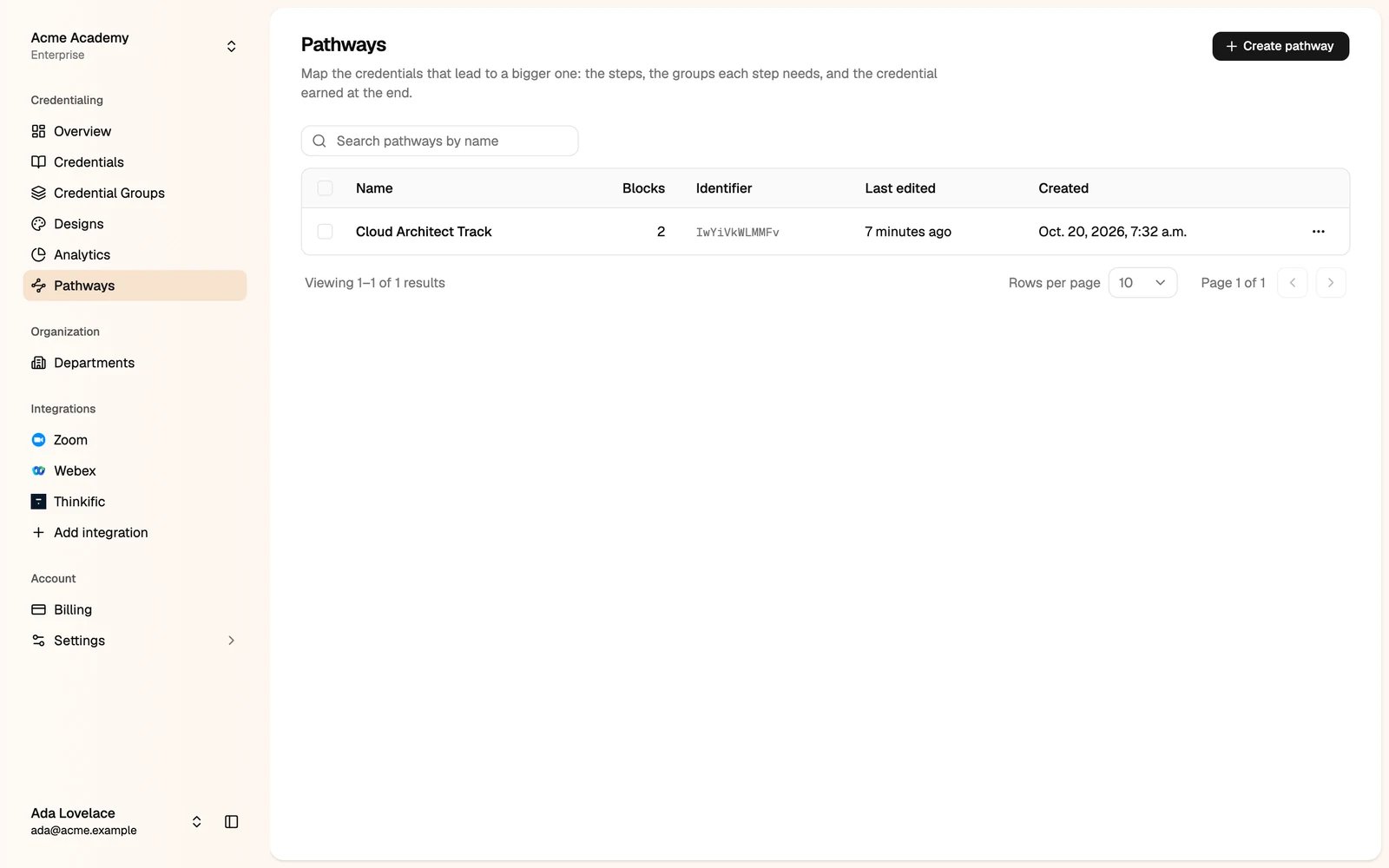Click the Blocks column header
The width and height of the screenshot is (1389, 868).
tap(643, 188)
